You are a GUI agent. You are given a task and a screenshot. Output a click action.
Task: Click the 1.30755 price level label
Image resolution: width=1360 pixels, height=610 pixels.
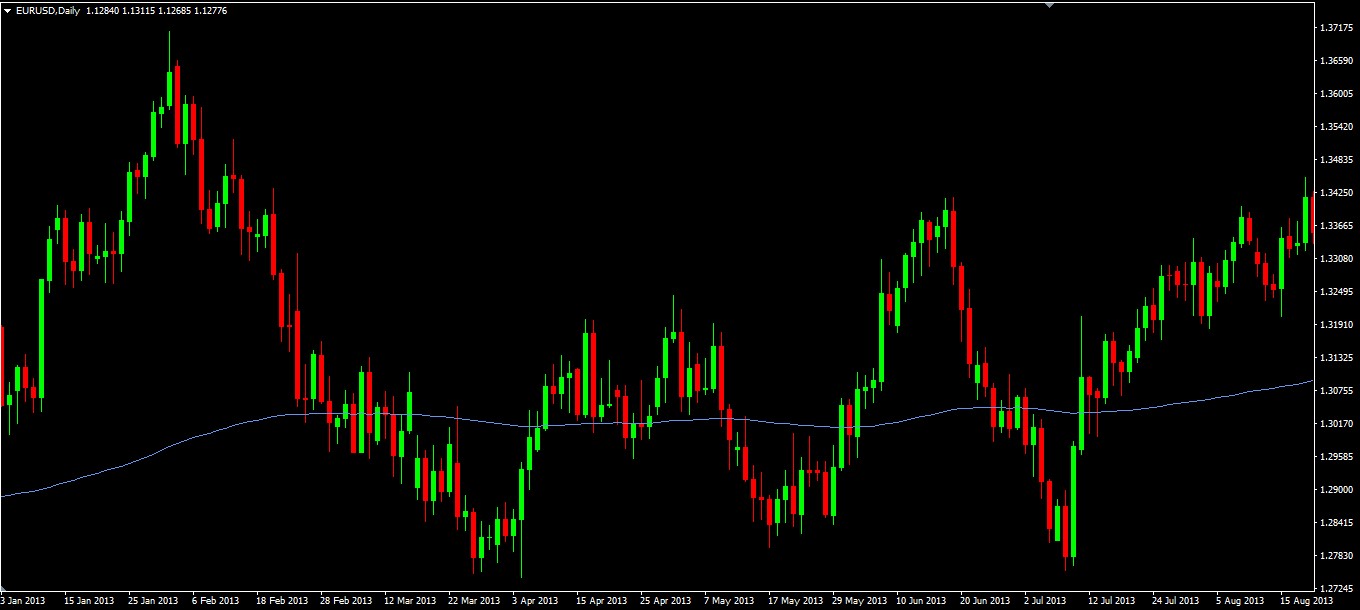tap(1336, 391)
